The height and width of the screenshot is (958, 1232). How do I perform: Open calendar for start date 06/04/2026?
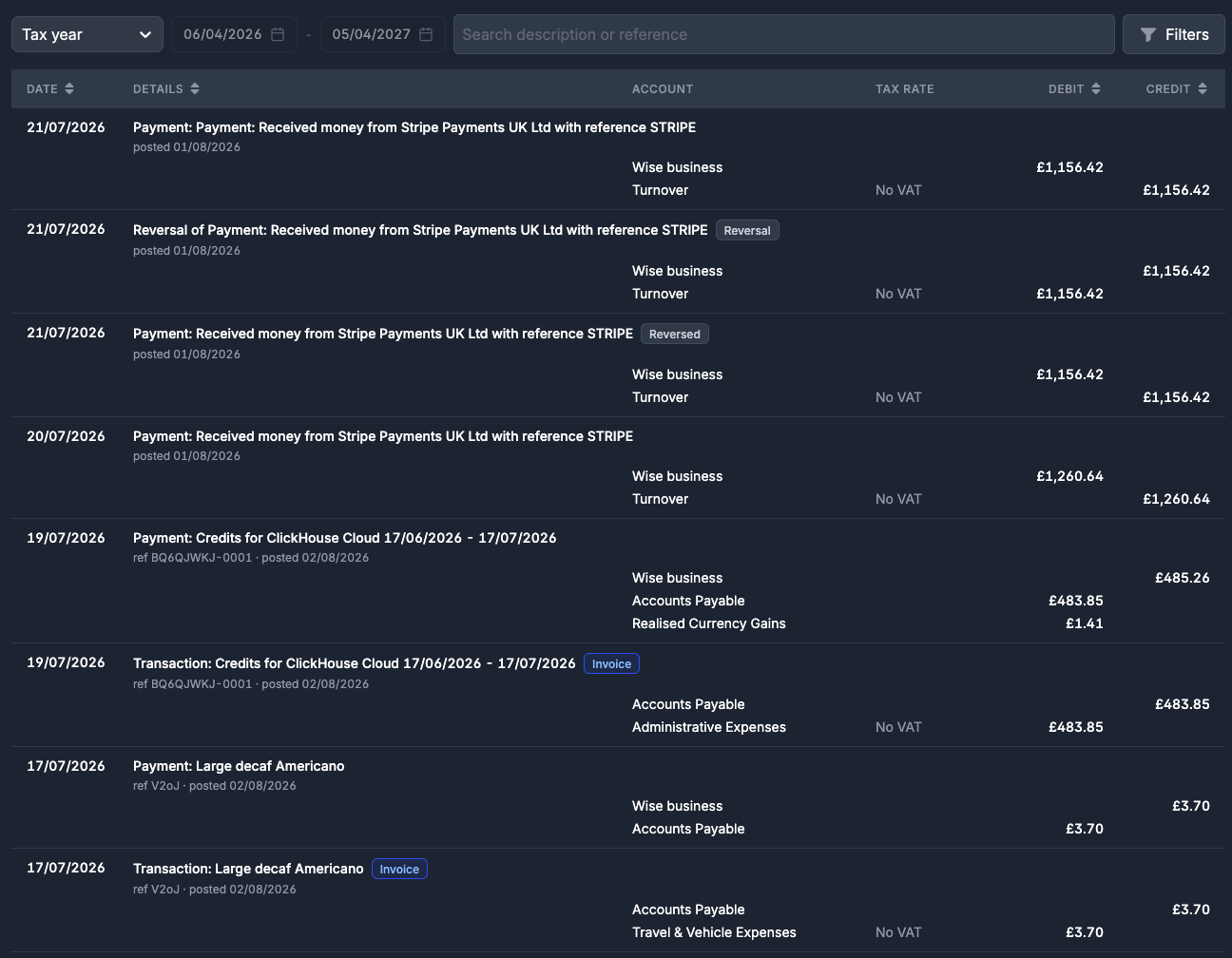coord(278,34)
